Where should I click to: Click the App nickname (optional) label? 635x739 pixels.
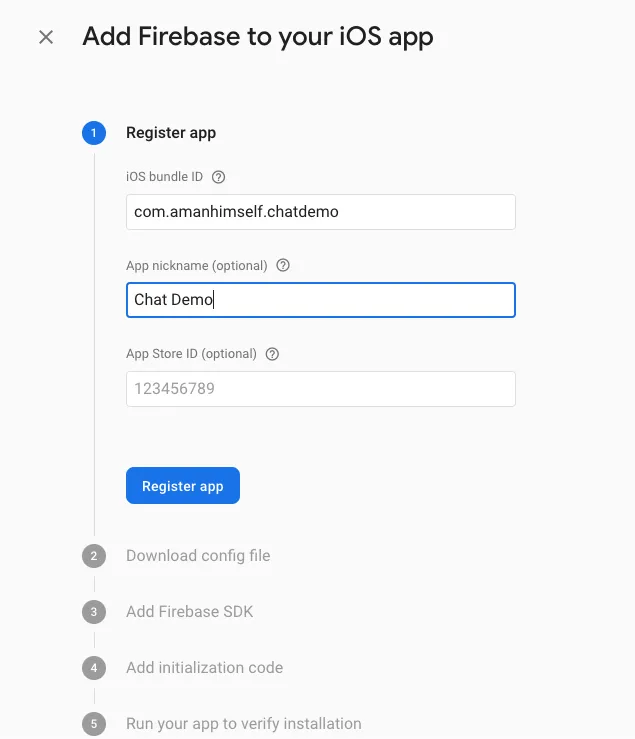pos(197,266)
